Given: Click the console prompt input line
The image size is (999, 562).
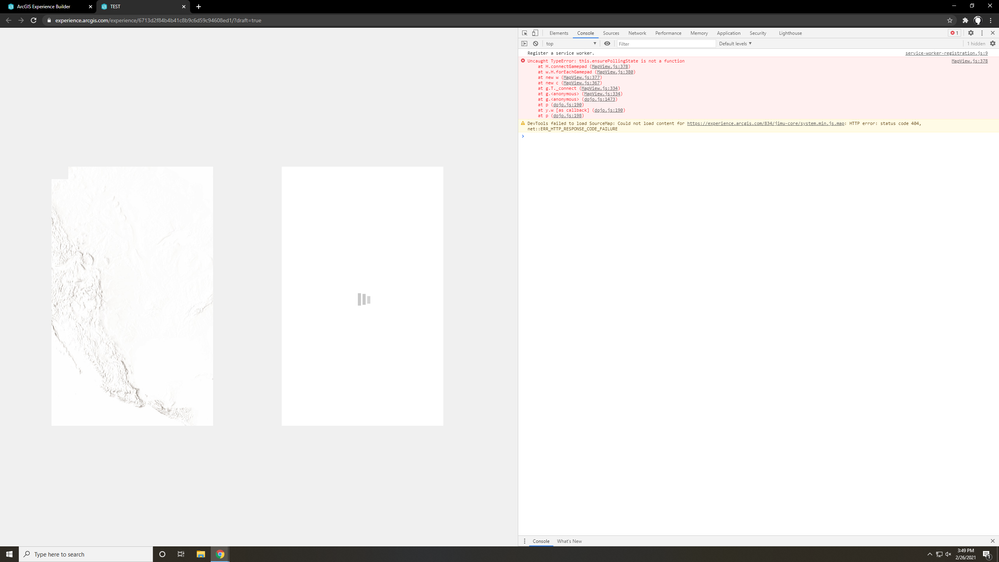Looking at the screenshot, I should click(758, 136).
